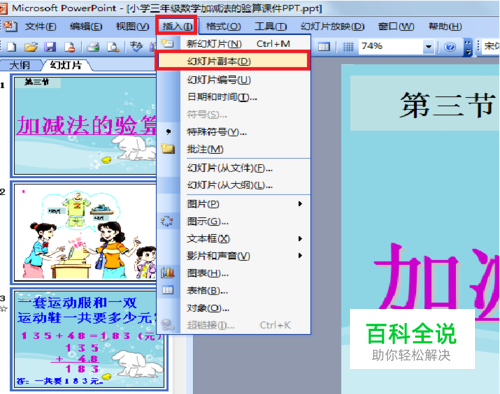The height and width of the screenshot is (394, 500).
Task: Click the Show/Hide Grid icon
Action: pyautogui.click(x=348, y=47)
